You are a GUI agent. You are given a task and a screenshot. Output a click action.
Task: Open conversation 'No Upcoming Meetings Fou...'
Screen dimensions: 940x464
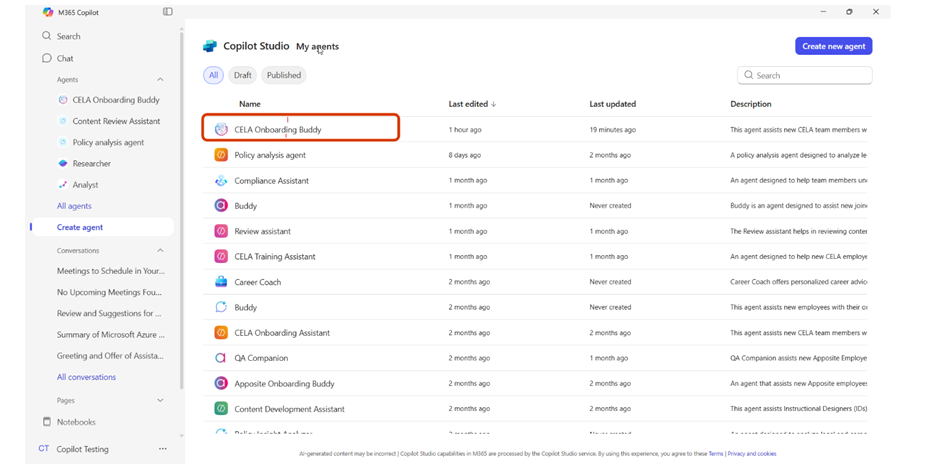[x=109, y=293]
